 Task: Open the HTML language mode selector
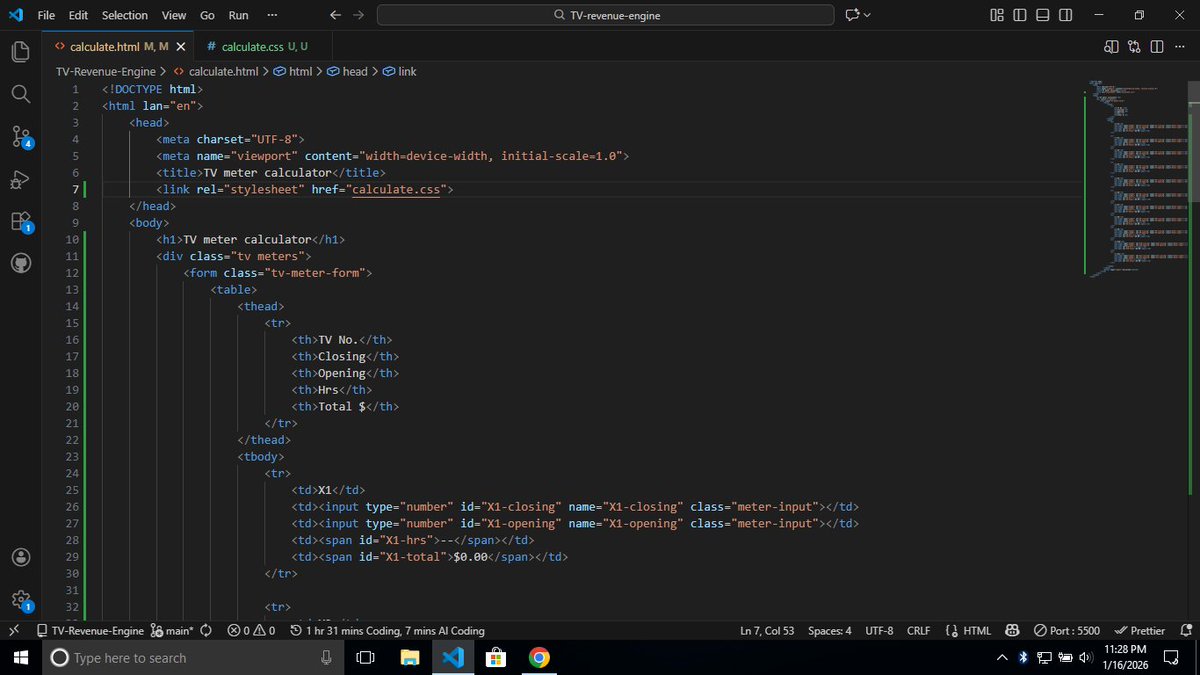(977, 631)
